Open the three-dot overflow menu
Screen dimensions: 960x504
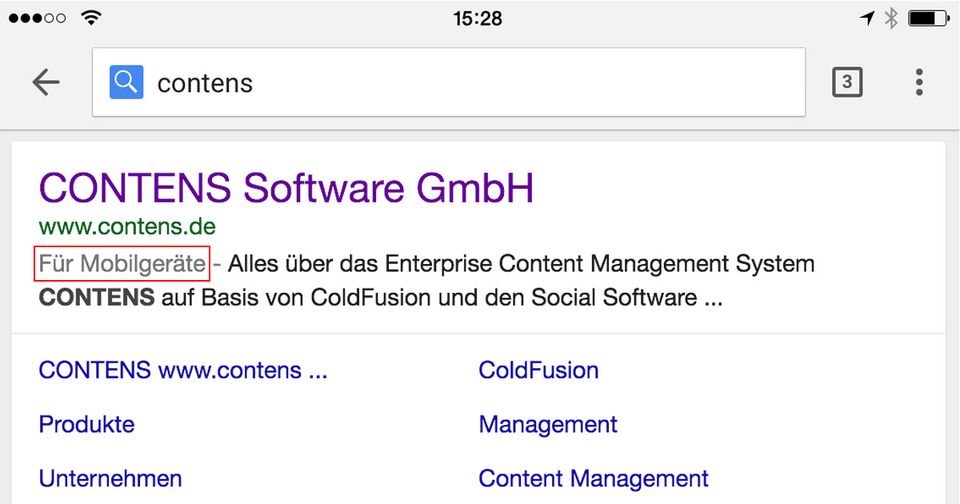(919, 83)
